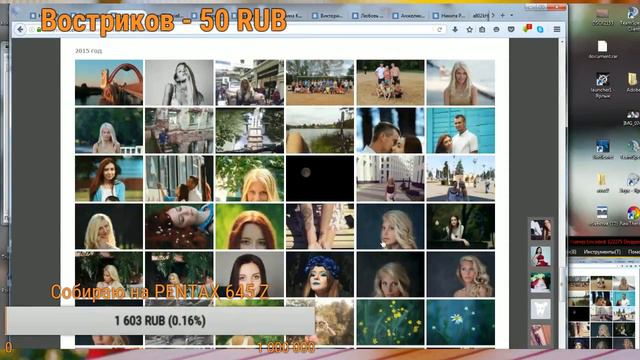Open the BioShock desktop shortcut

(602, 149)
